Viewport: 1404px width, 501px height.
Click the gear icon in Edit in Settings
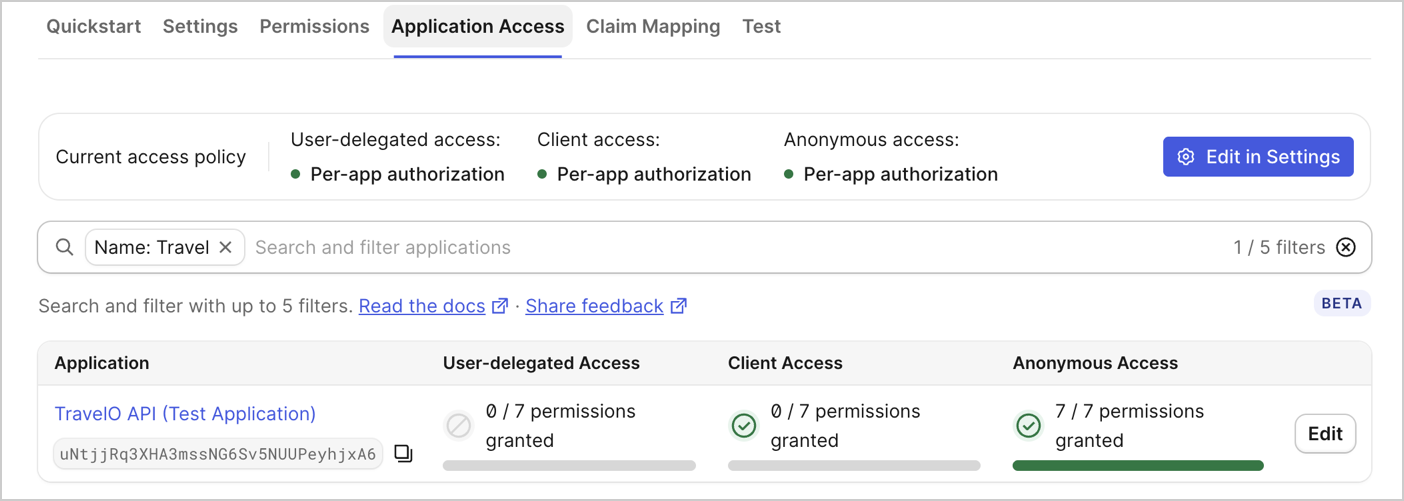click(1186, 157)
